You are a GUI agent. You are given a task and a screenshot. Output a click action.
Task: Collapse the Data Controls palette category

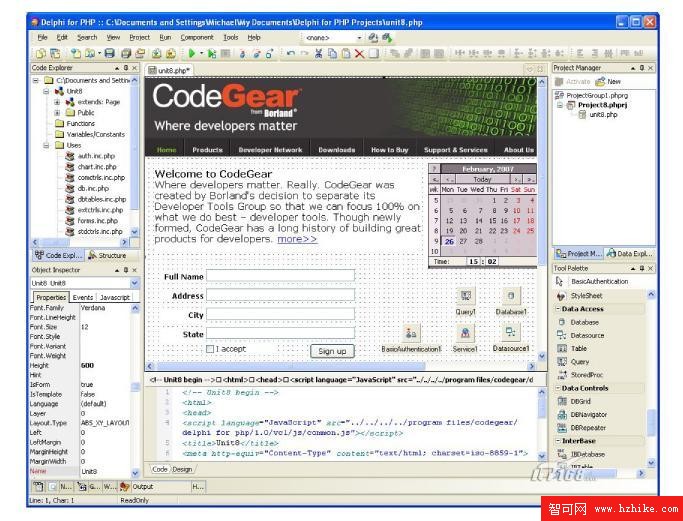click(x=558, y=388)
